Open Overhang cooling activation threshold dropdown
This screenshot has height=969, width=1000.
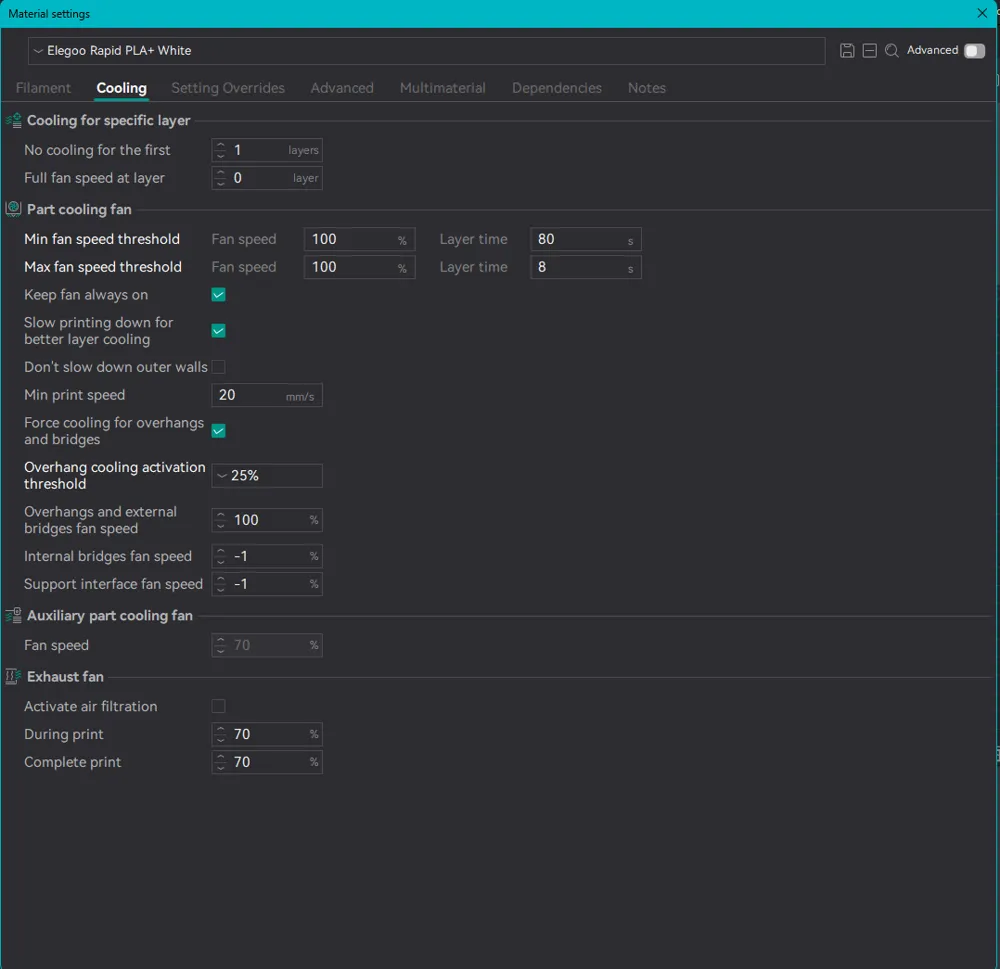click(x=267, y=476)
